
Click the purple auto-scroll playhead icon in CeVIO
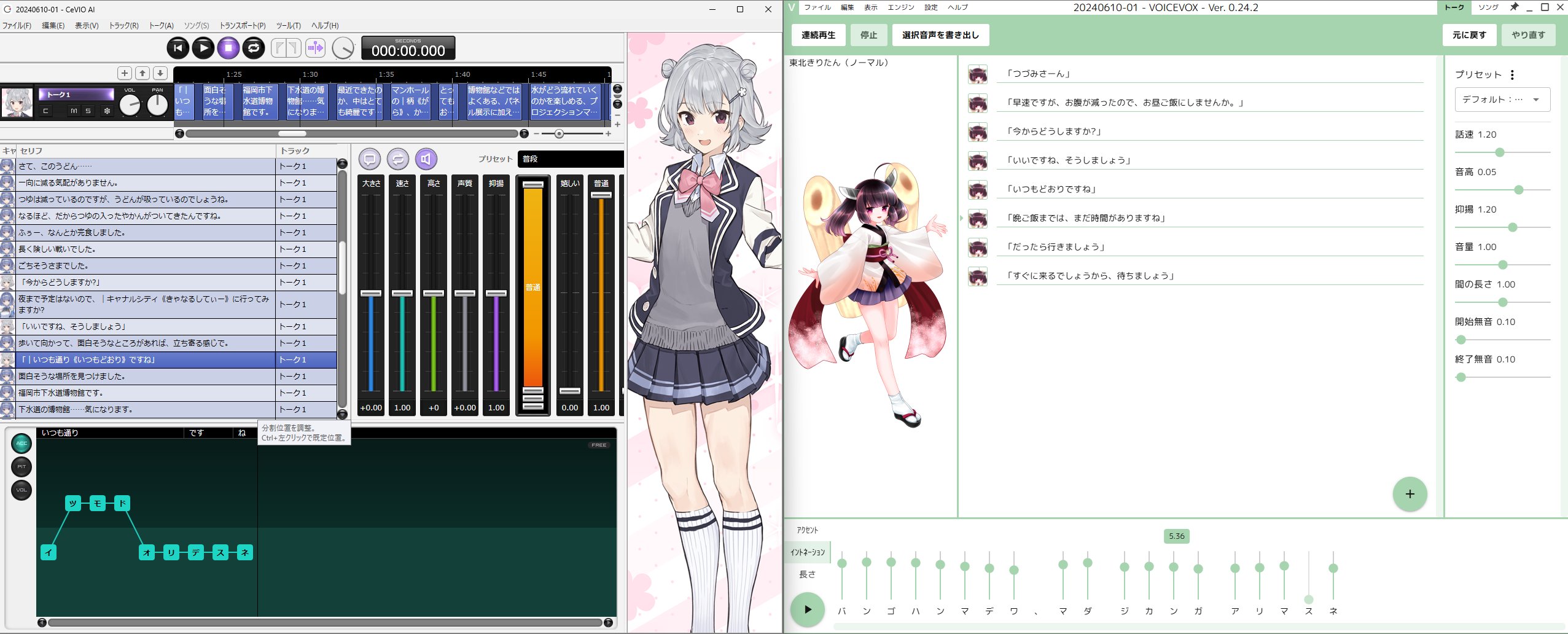click(x=315, y=48)
